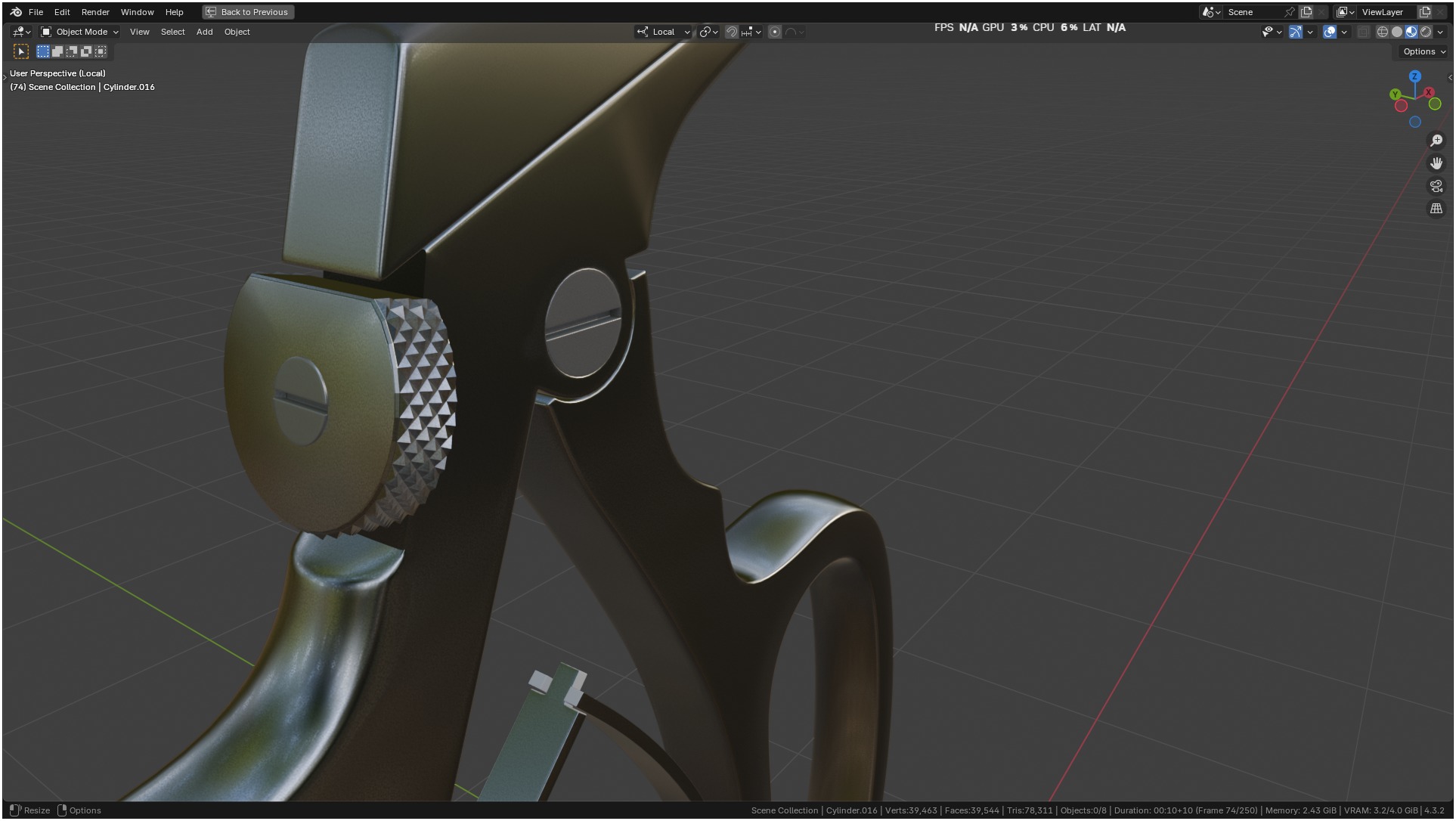Click the zoom magnifier viewport icon
This screenshot has height=821, width=1456.
1436,141
